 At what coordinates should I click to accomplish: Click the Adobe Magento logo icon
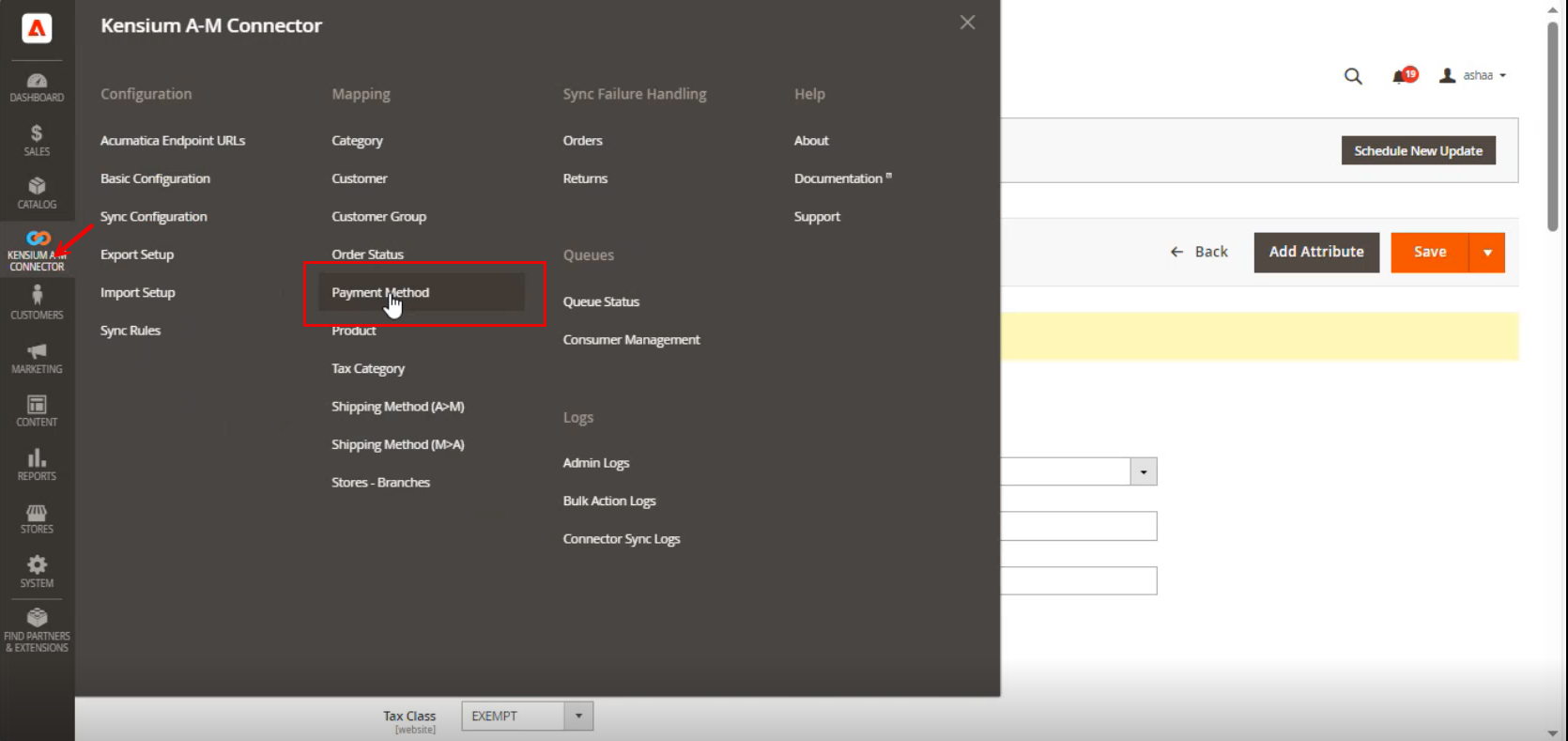point(37,28)
